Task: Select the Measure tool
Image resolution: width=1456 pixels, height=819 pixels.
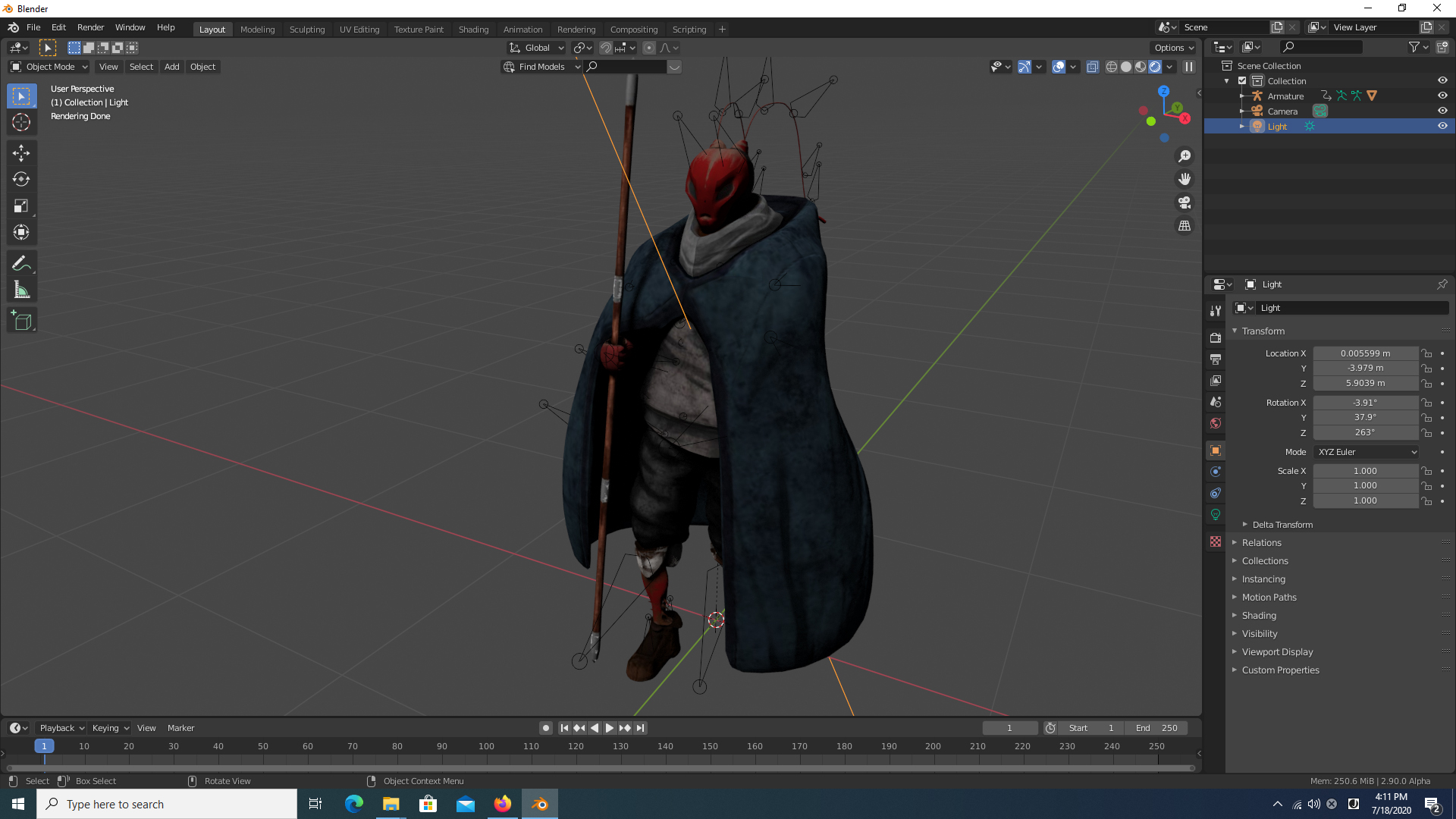Action: click(x=21, y=288)
